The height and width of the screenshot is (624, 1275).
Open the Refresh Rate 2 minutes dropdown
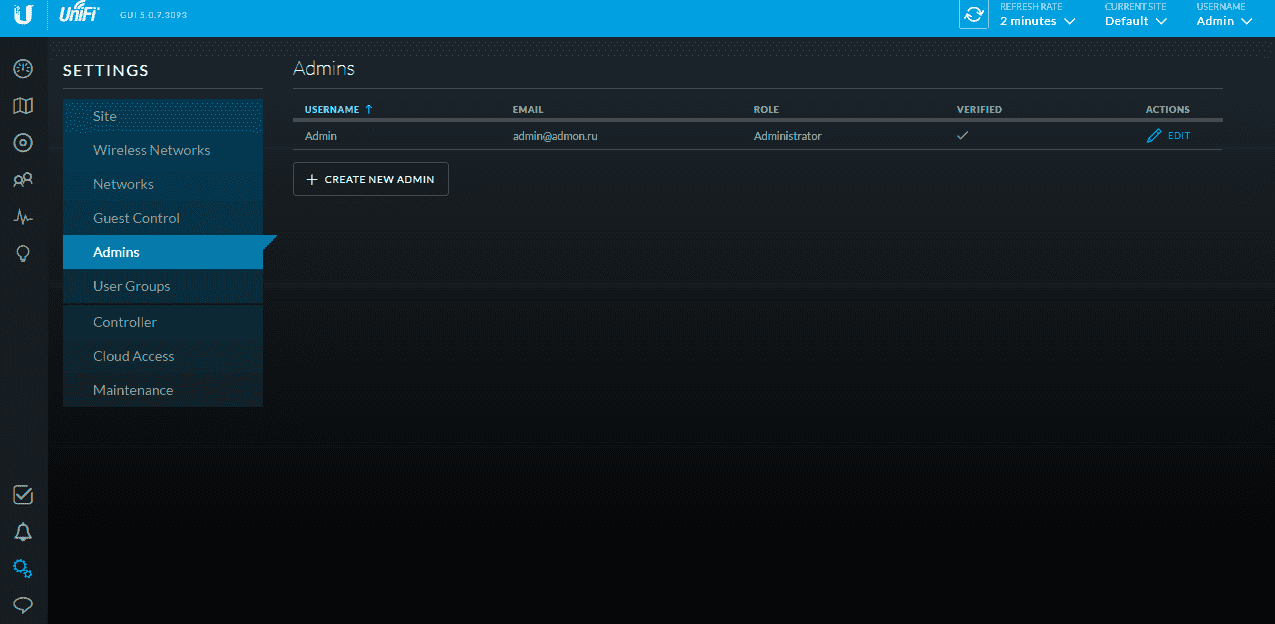[x=1038, y=21]
